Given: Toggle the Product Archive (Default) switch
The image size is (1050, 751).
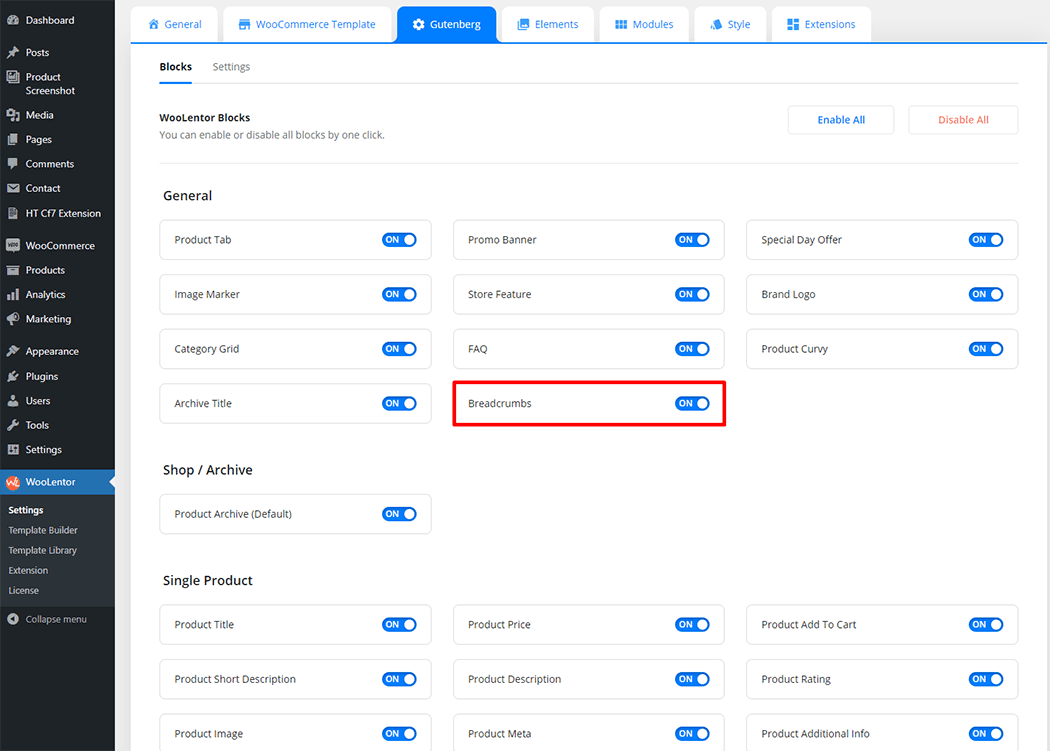Looking at the screenshot, I should click(x=399, y=514).
